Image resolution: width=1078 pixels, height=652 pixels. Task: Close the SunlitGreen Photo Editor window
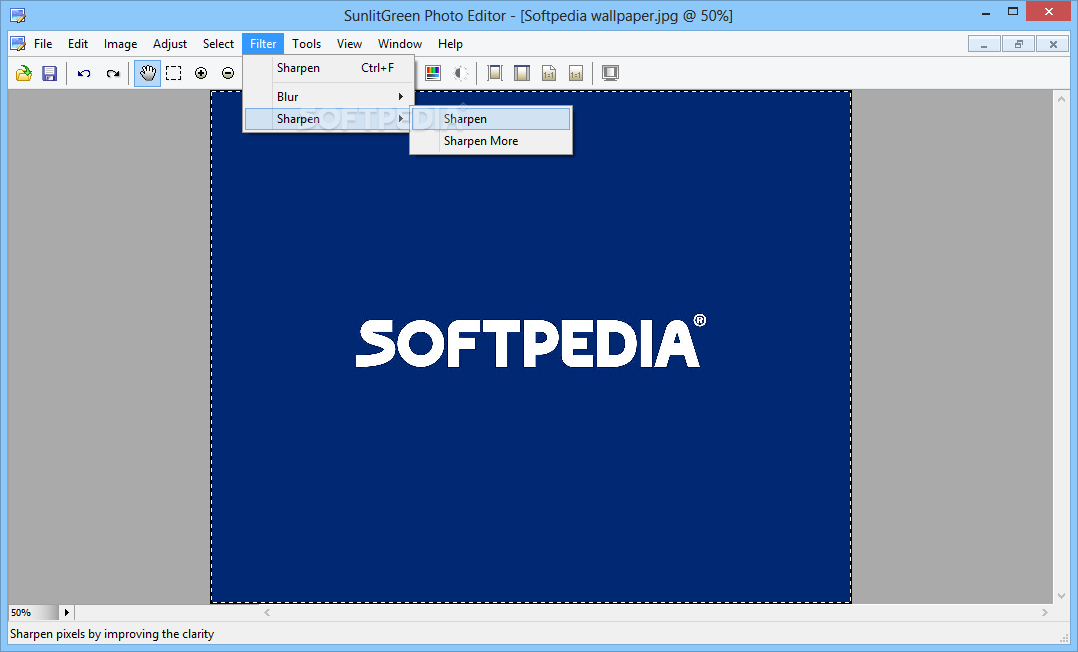pyautogui.click(x=1049, y=12)
